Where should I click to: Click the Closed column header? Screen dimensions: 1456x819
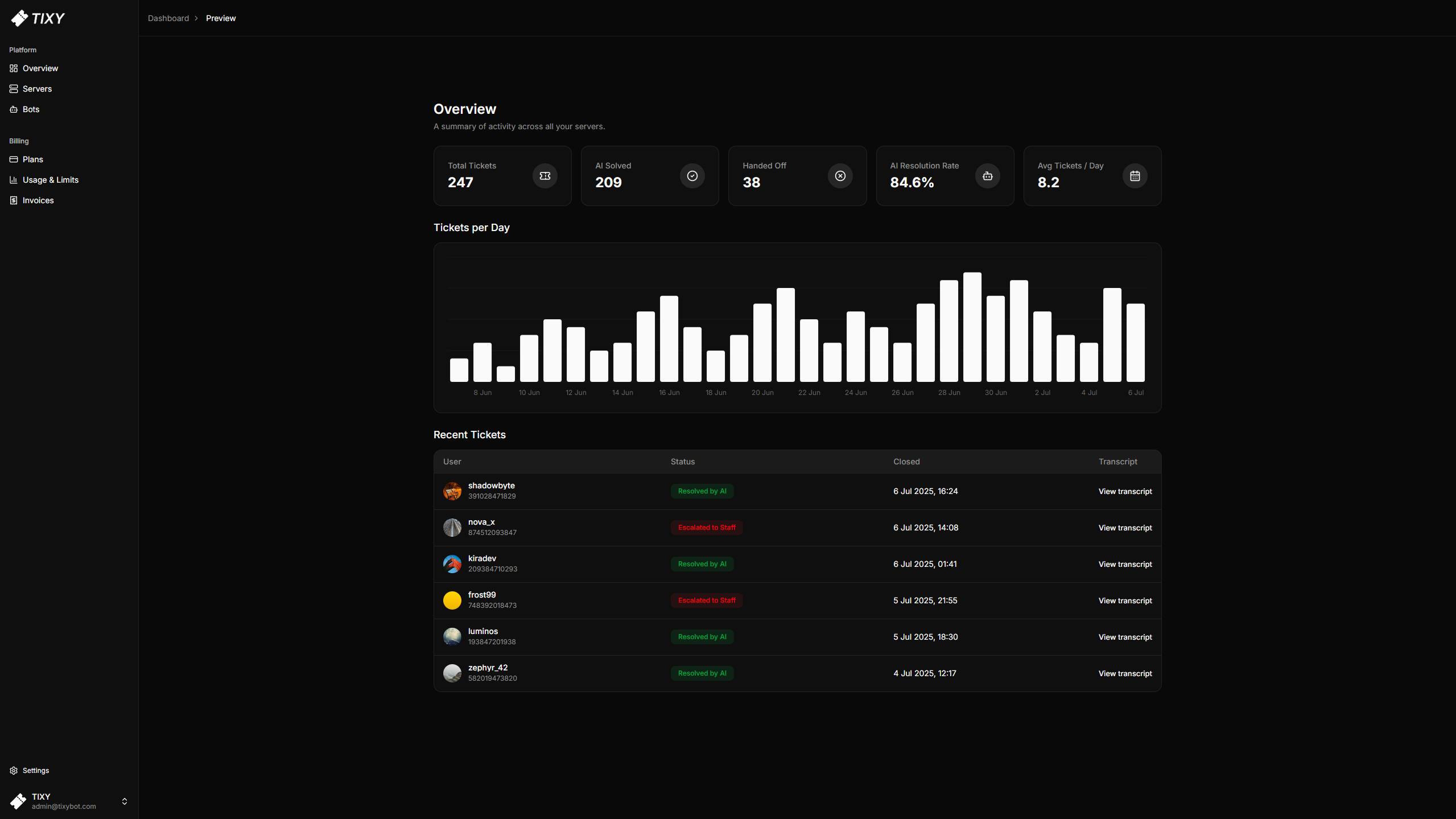point(906,462)
